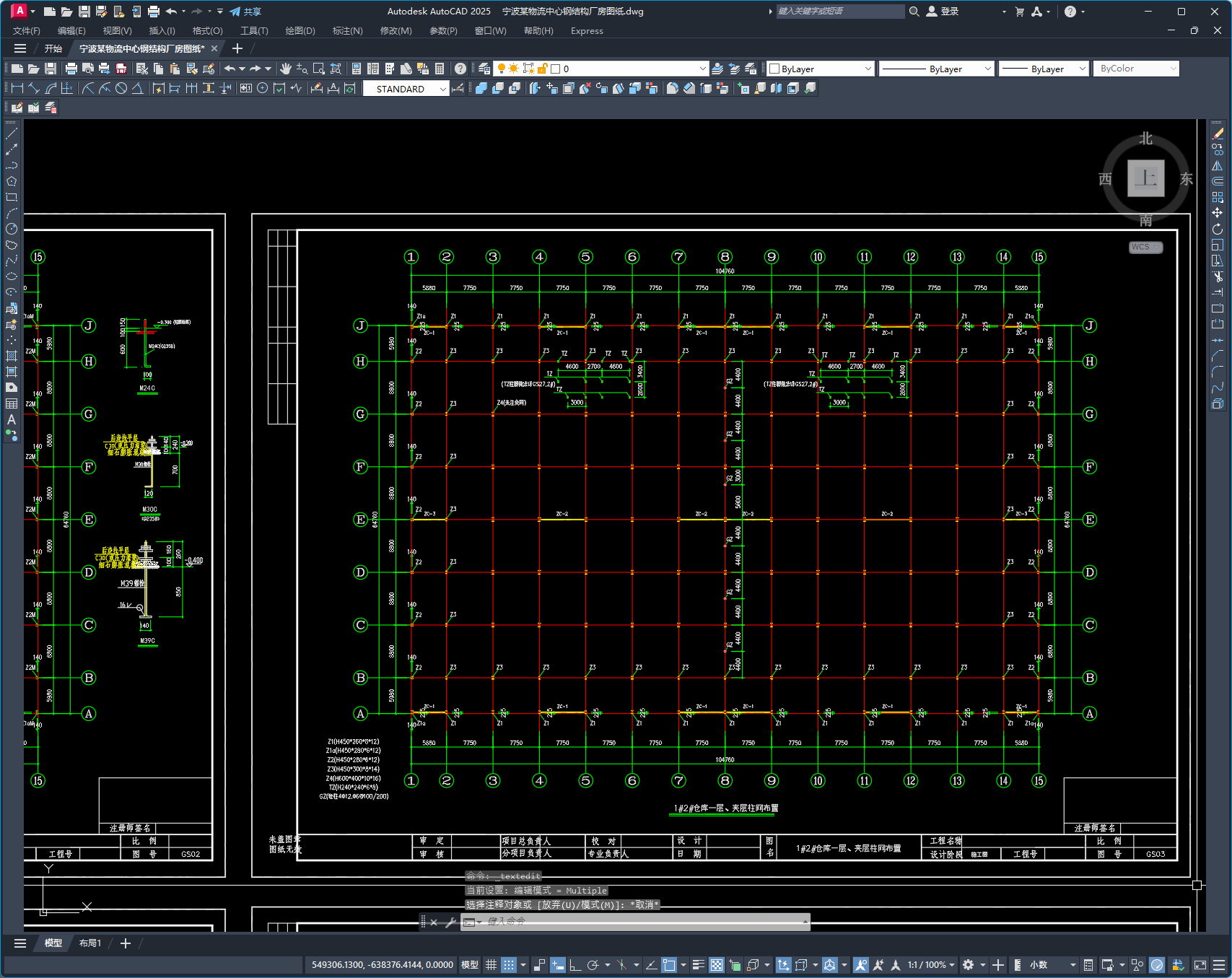Click the 共享 share button
1232x978 pixels.
[x=245, y=12]
